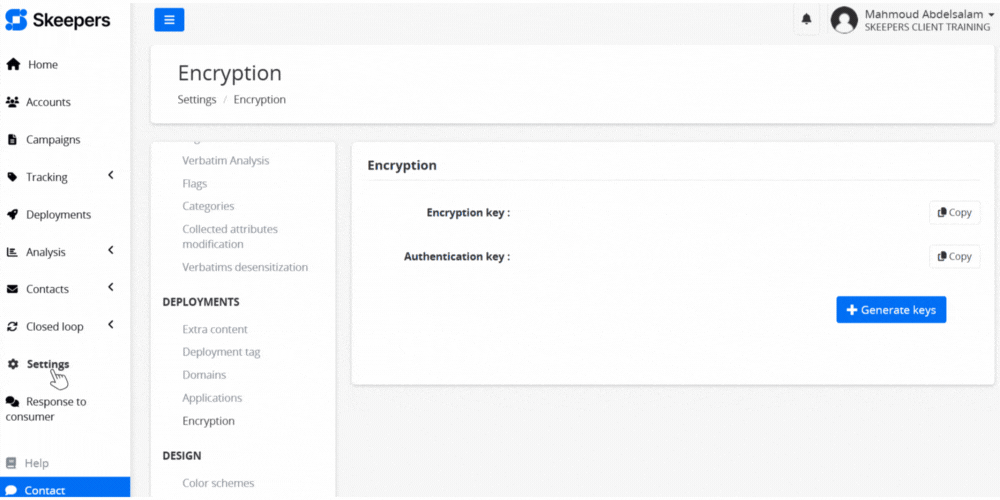Expand the Tracking submenu chevron
Screen dimensions: 1000x500
111,176
